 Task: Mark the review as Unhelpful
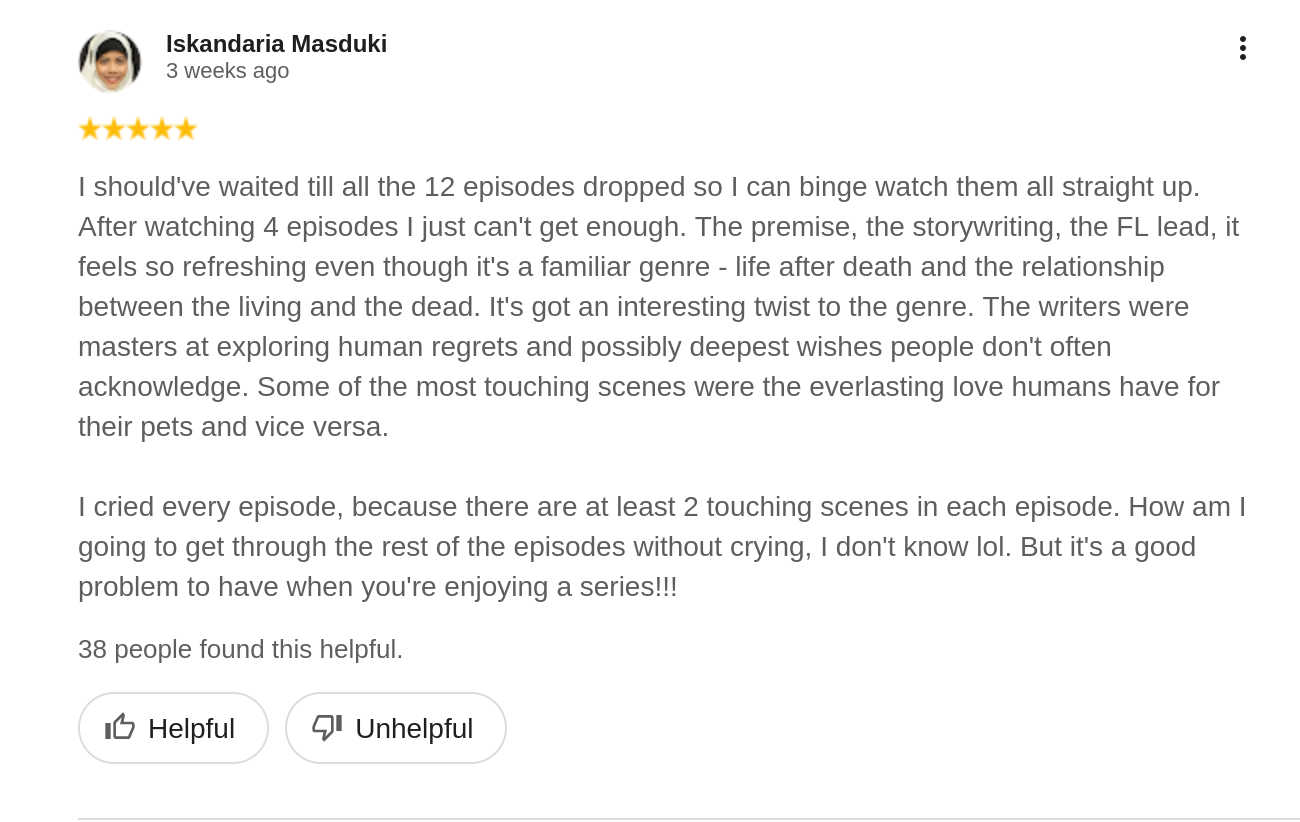(396, 728)
